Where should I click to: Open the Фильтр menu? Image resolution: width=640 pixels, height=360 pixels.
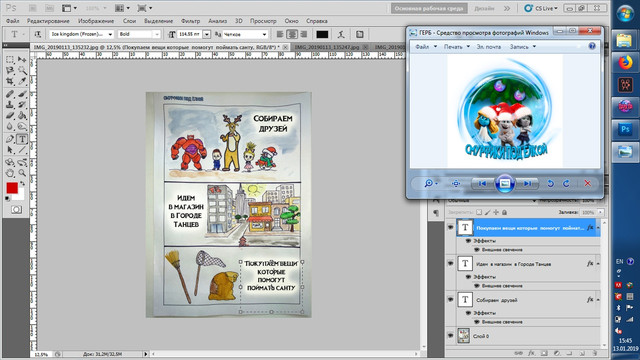tap(190, 21)
